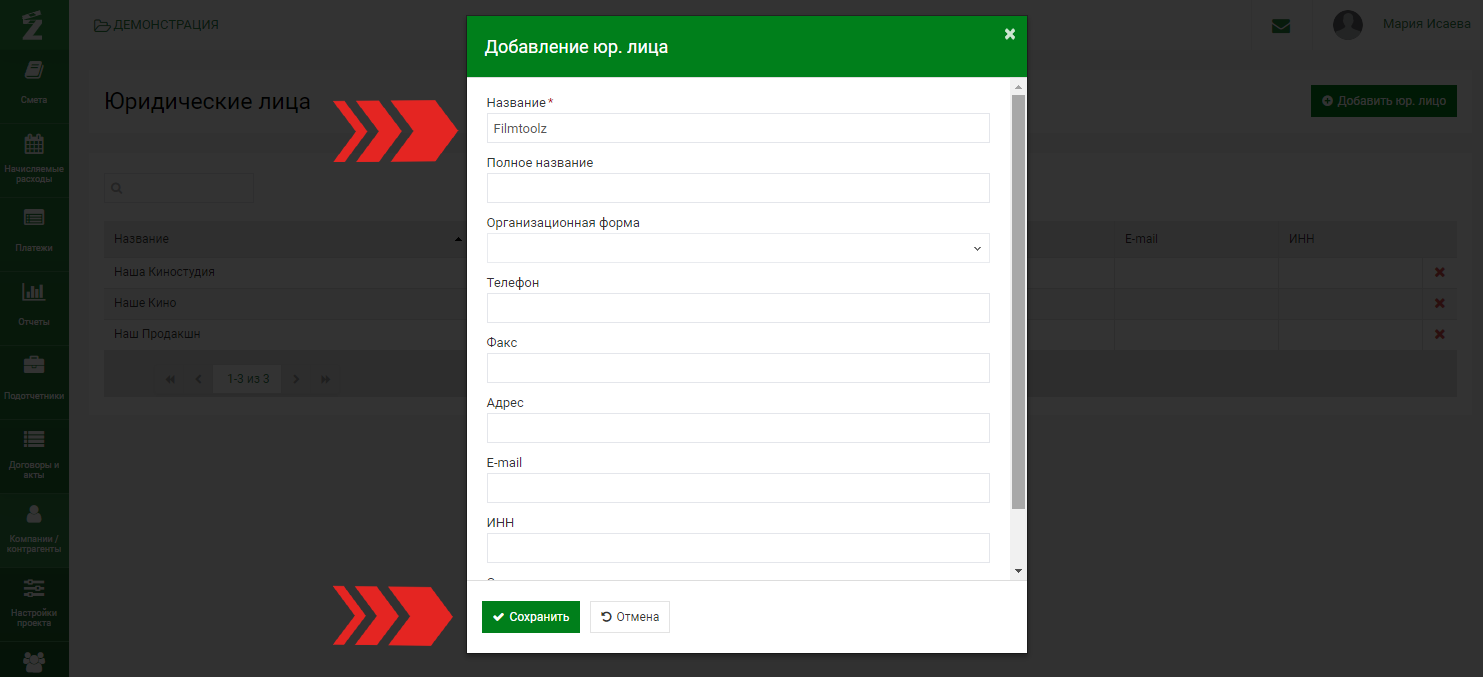The width and height of the screenshot is (1483, 677).
Task: Click the 1-3 из 3 page indicator
Action: click(248, 379)
